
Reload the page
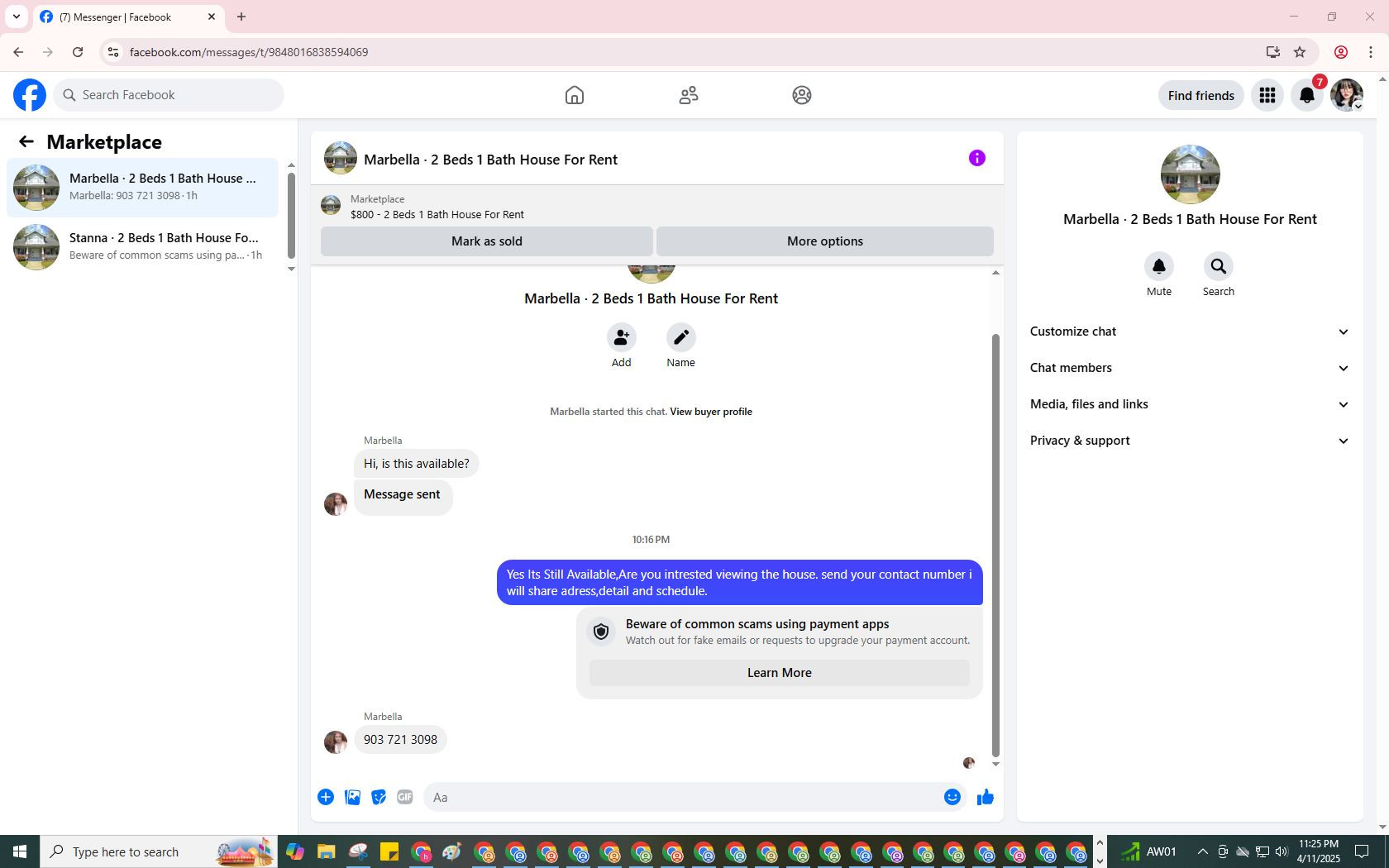[78, 52]
